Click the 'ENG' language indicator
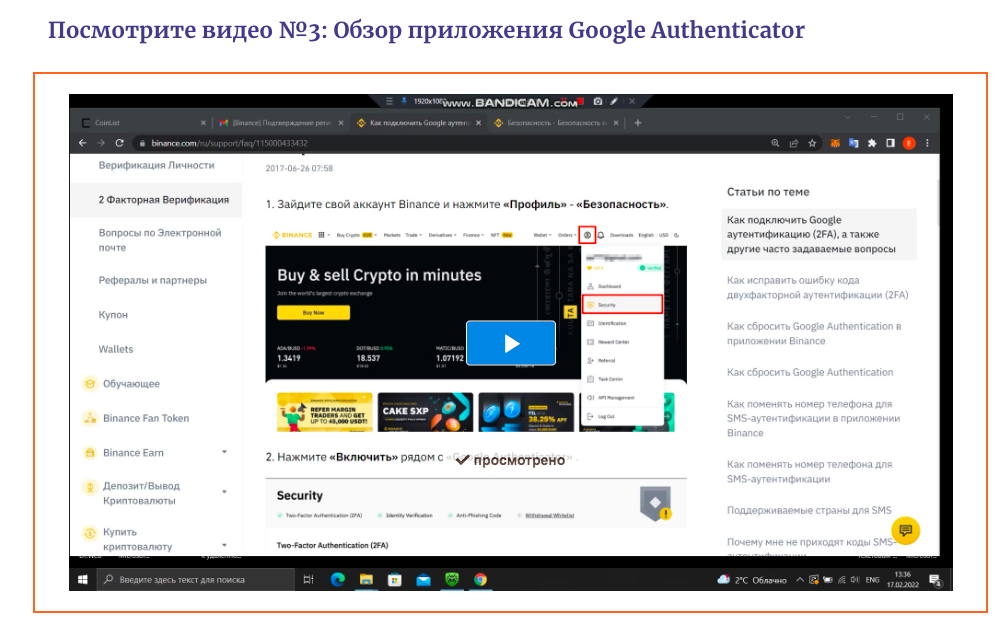This screenshot has width=1003, height=617. click(873, 580)
